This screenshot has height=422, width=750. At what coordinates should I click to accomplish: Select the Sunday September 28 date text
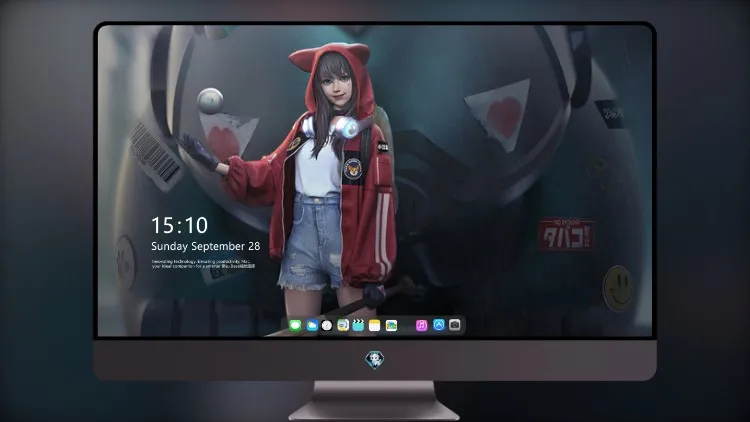pyautogui.click(x=206, y=246)
